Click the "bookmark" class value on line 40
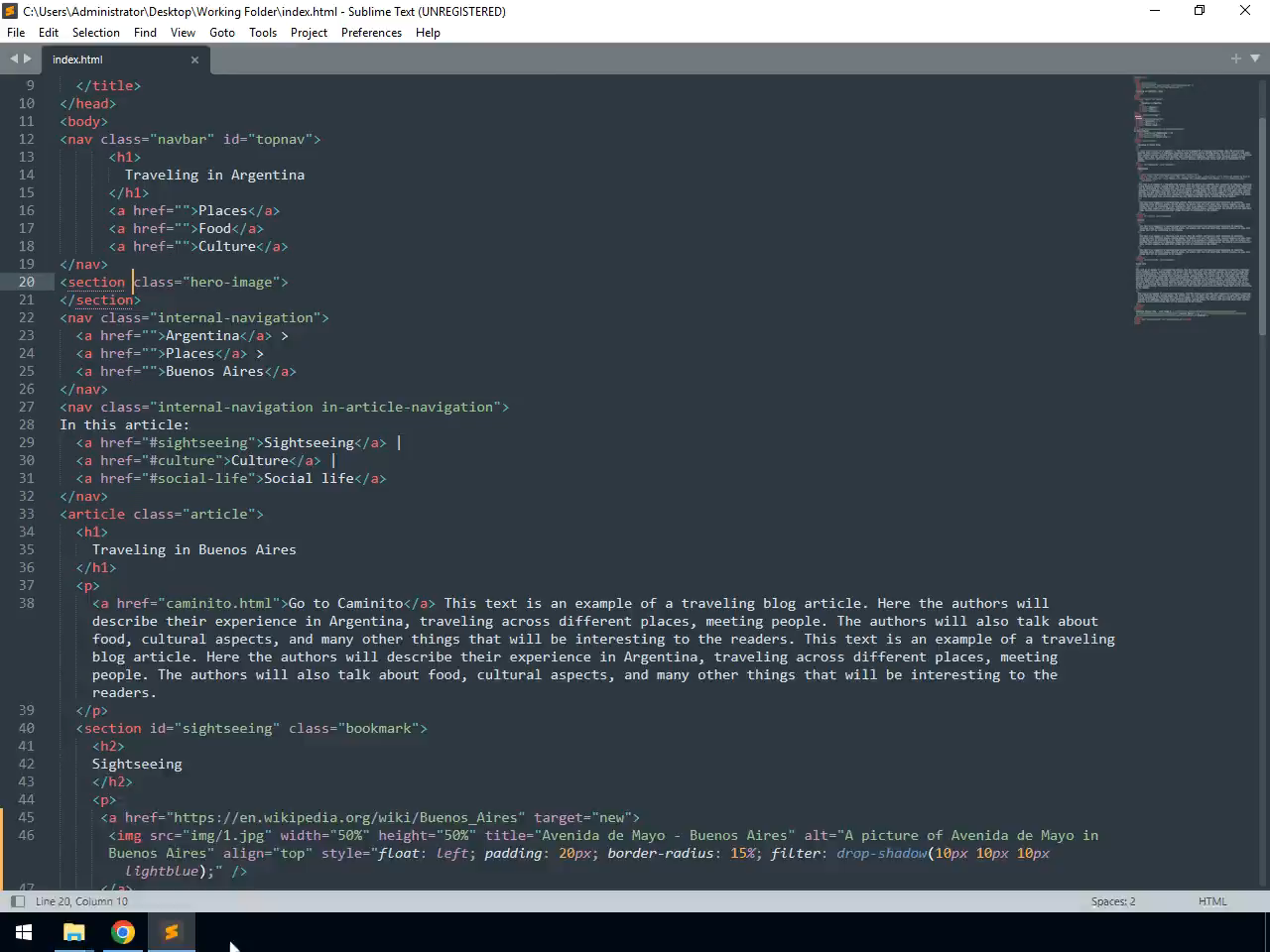Image resolution: width=1270 pixels, height=952 pixels. pos(377,728)
